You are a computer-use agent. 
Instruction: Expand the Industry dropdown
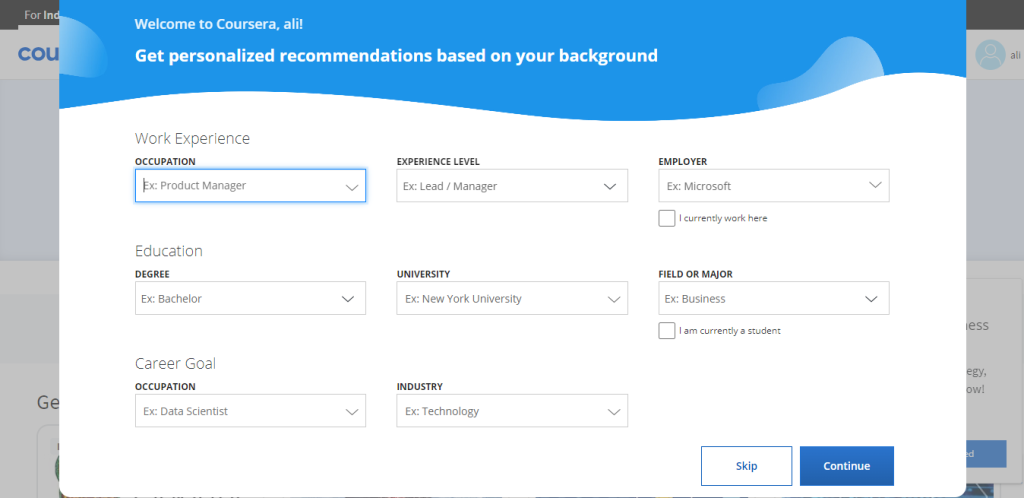click(x=512, y=411)
